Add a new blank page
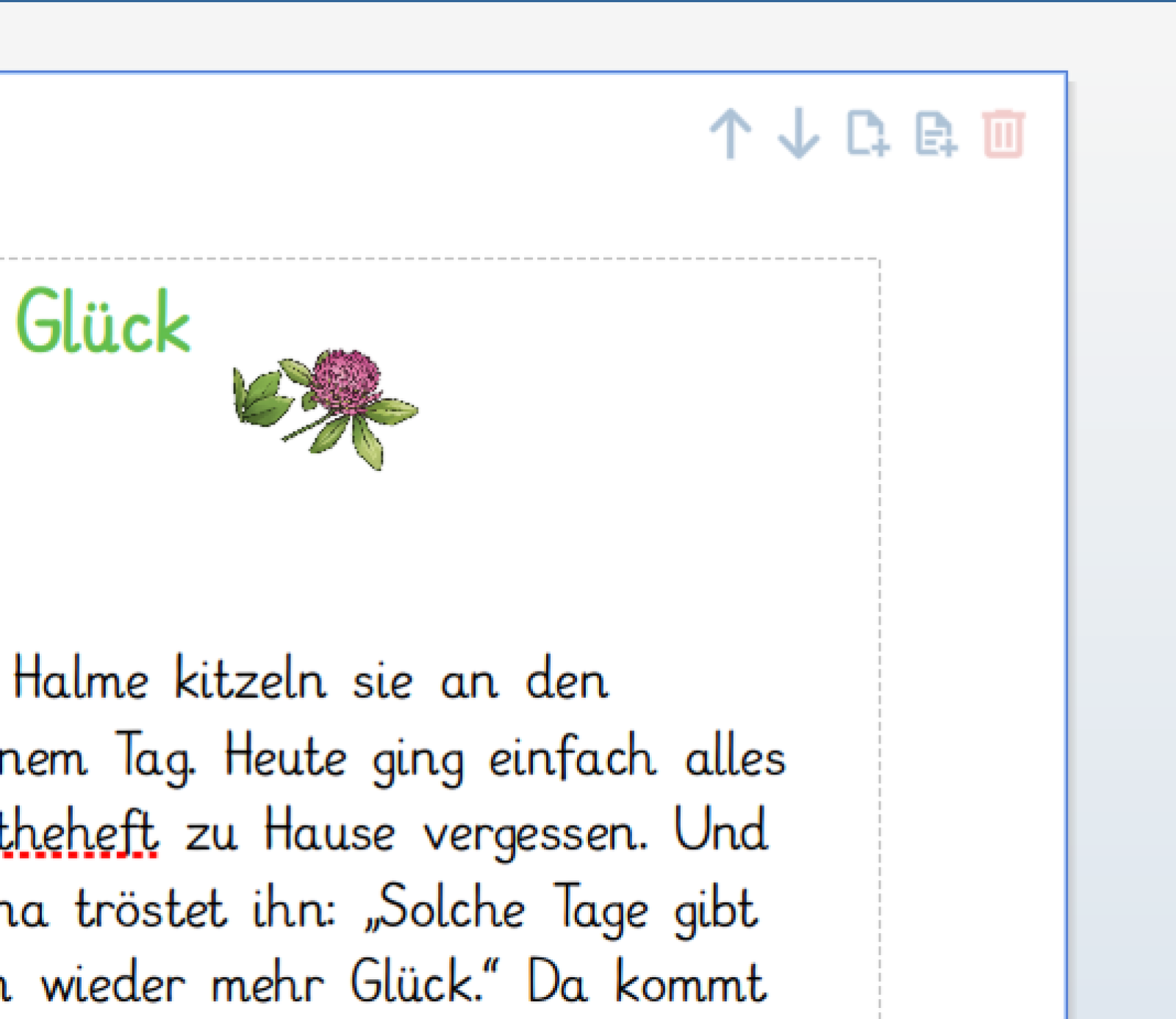Image resolution: width=1176 pixels, height=1019 pixels. (867, 134)
